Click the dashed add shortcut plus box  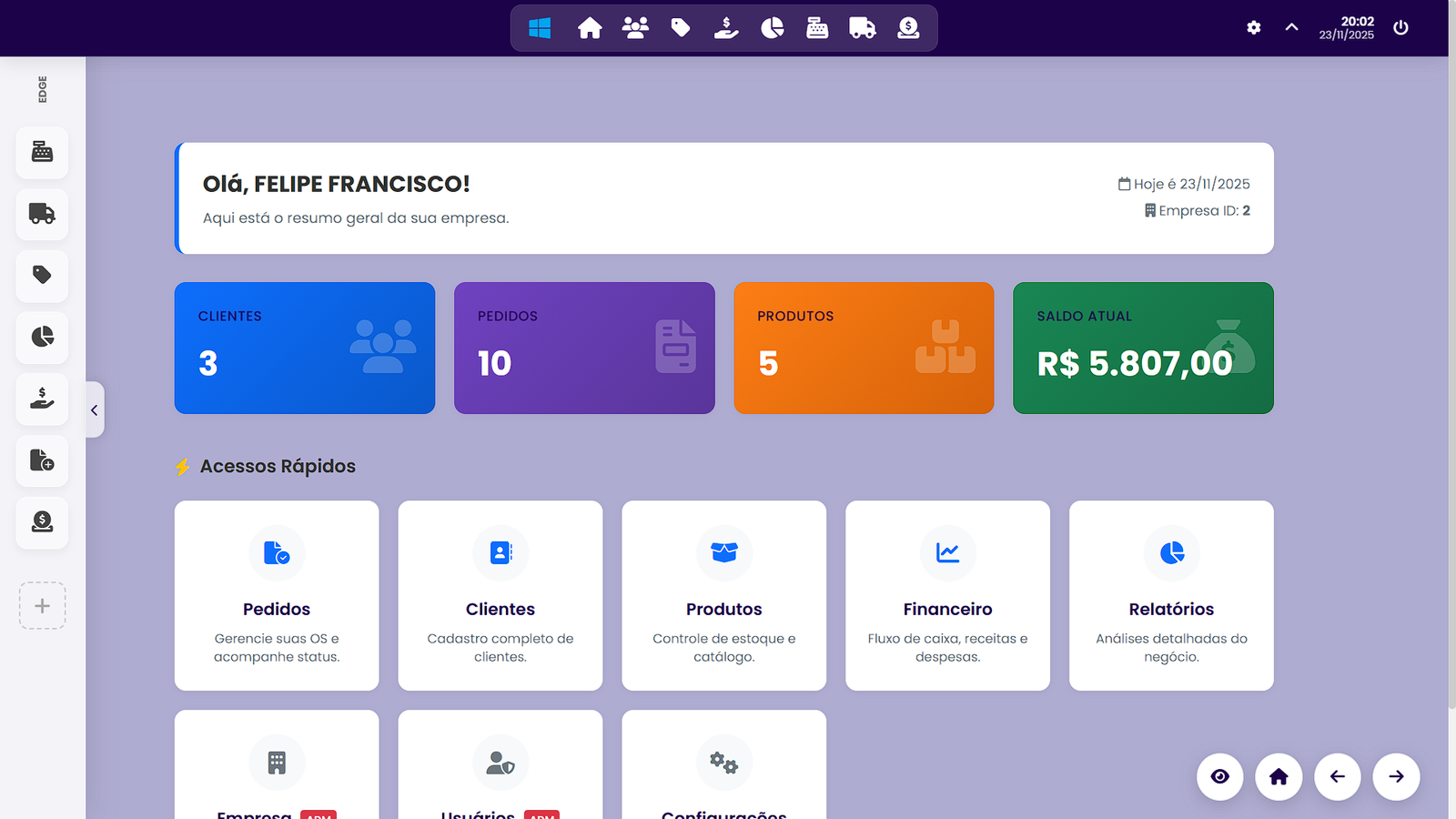[42, 606]
